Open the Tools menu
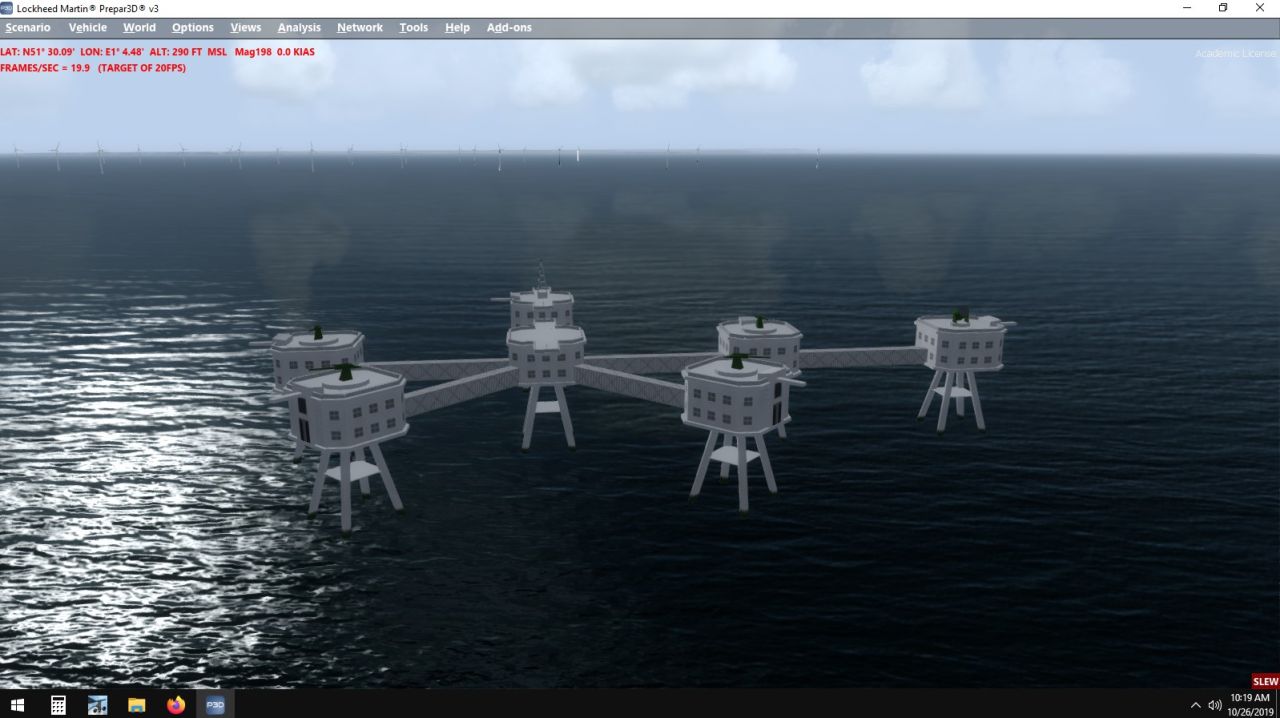Screen dimensions: 1280x718 pos(413,28)
